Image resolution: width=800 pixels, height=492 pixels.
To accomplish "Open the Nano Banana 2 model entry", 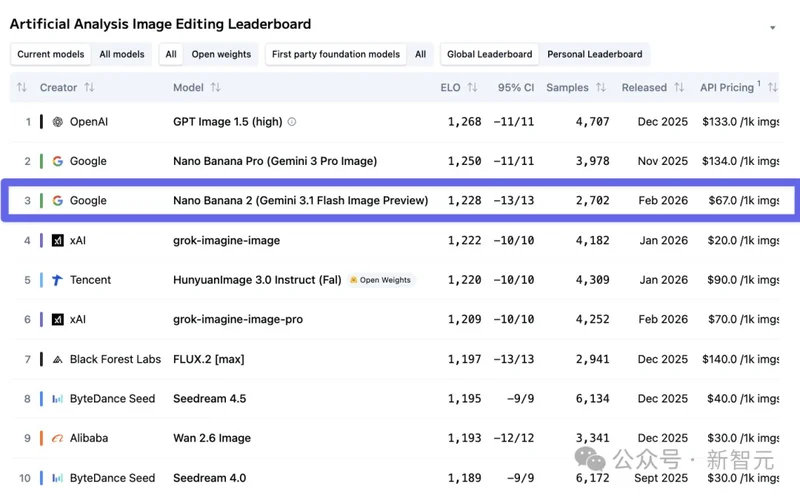I will 300,201.
